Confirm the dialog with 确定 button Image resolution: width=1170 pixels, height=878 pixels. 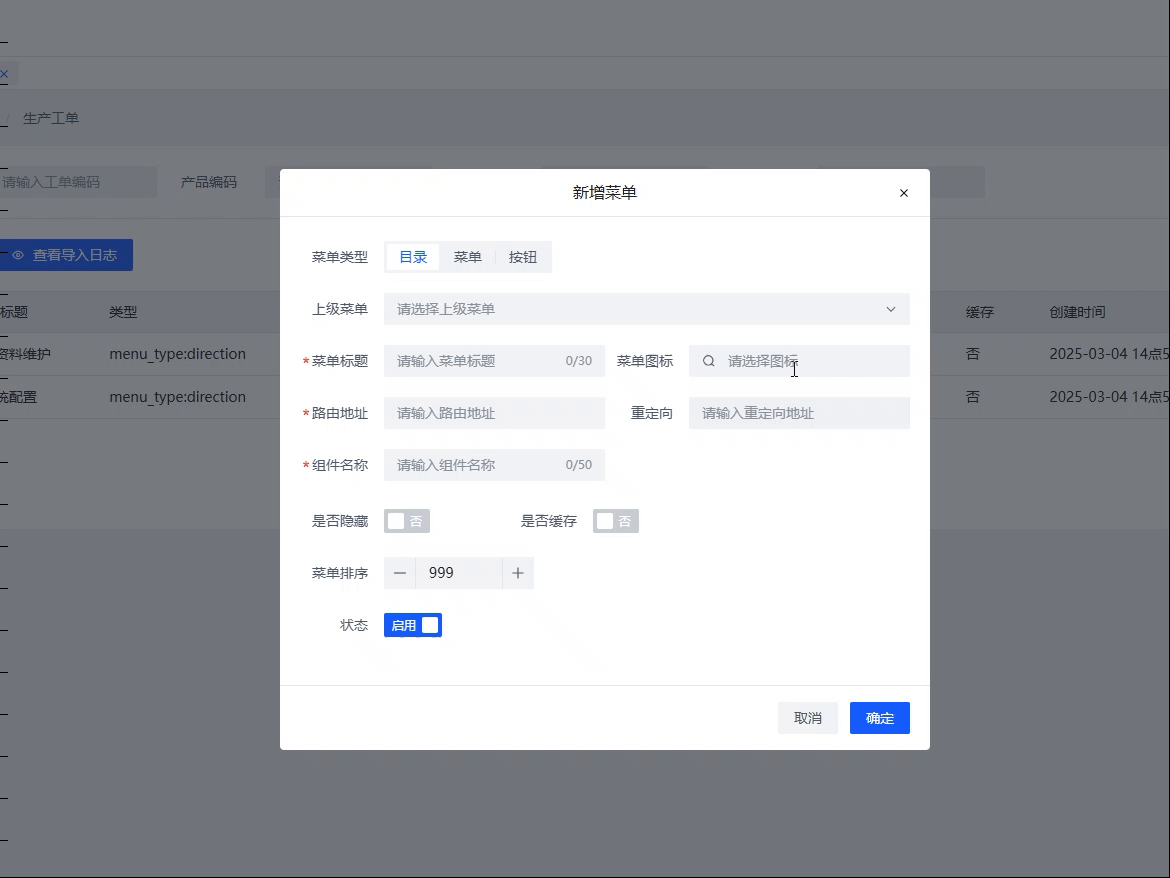[x=879, y=717]
